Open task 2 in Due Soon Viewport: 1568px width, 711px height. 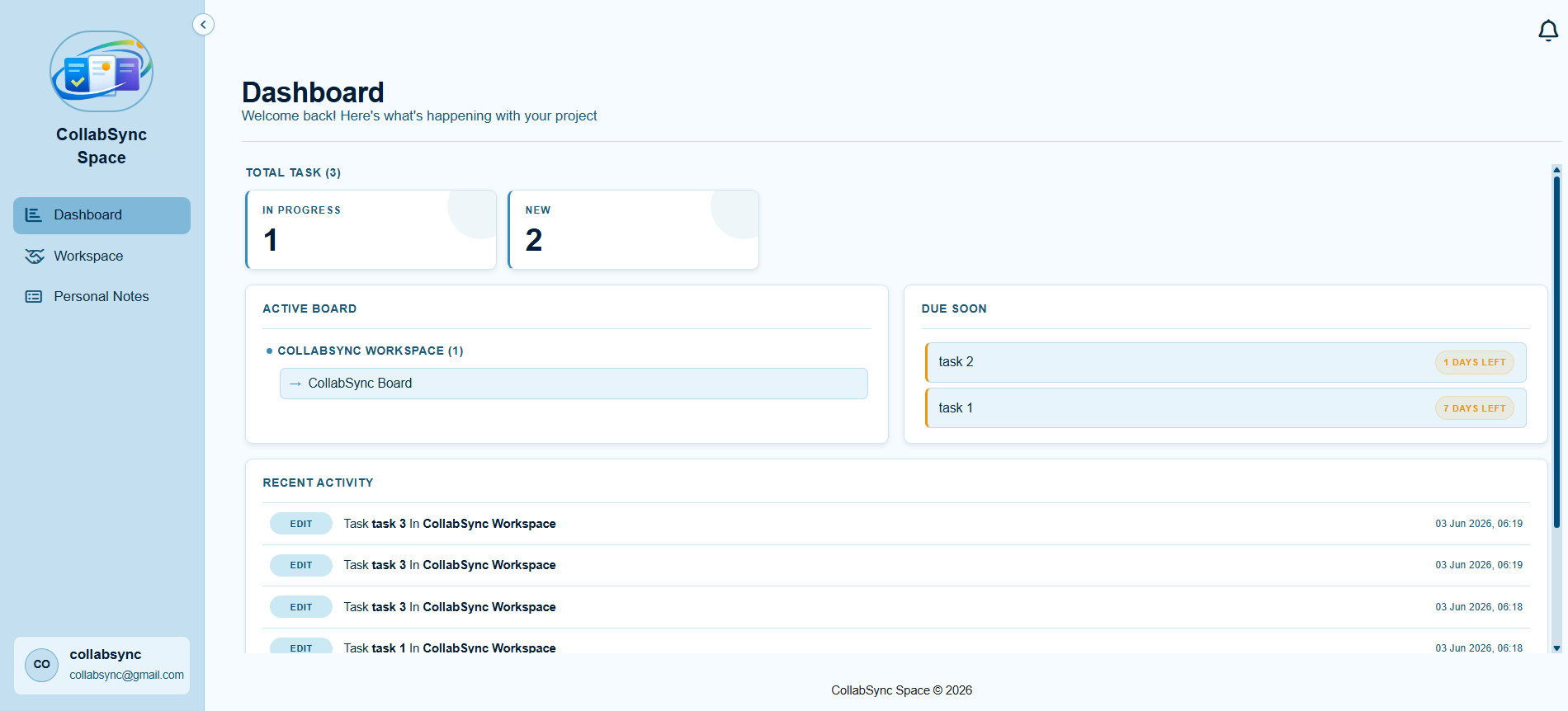[x=1226, y=362]
